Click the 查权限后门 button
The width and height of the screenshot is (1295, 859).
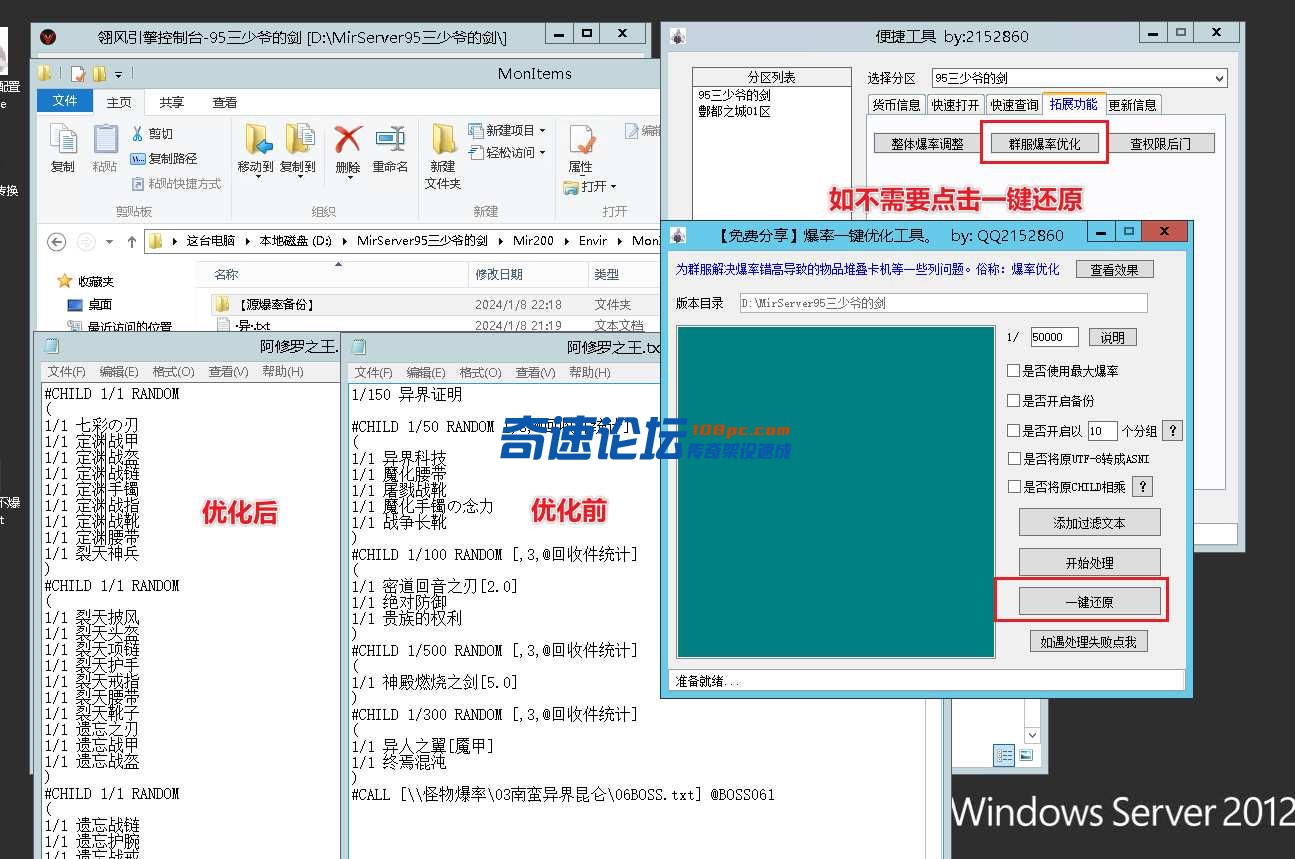pyautogui.click(x=1160, y=144)
